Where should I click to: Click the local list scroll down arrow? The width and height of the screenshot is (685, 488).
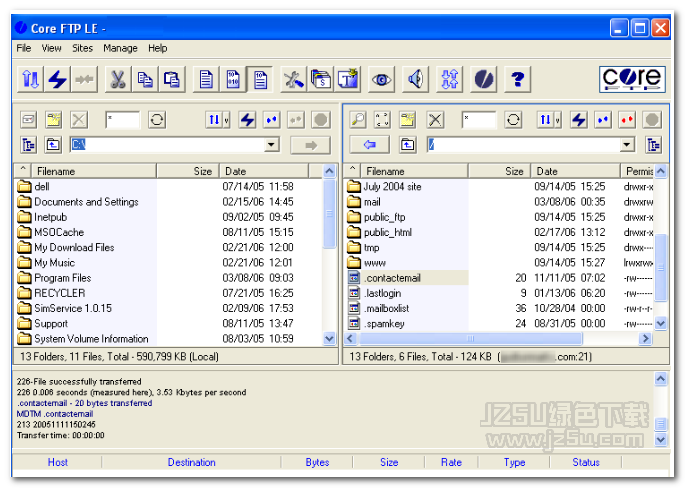[329, 339]
